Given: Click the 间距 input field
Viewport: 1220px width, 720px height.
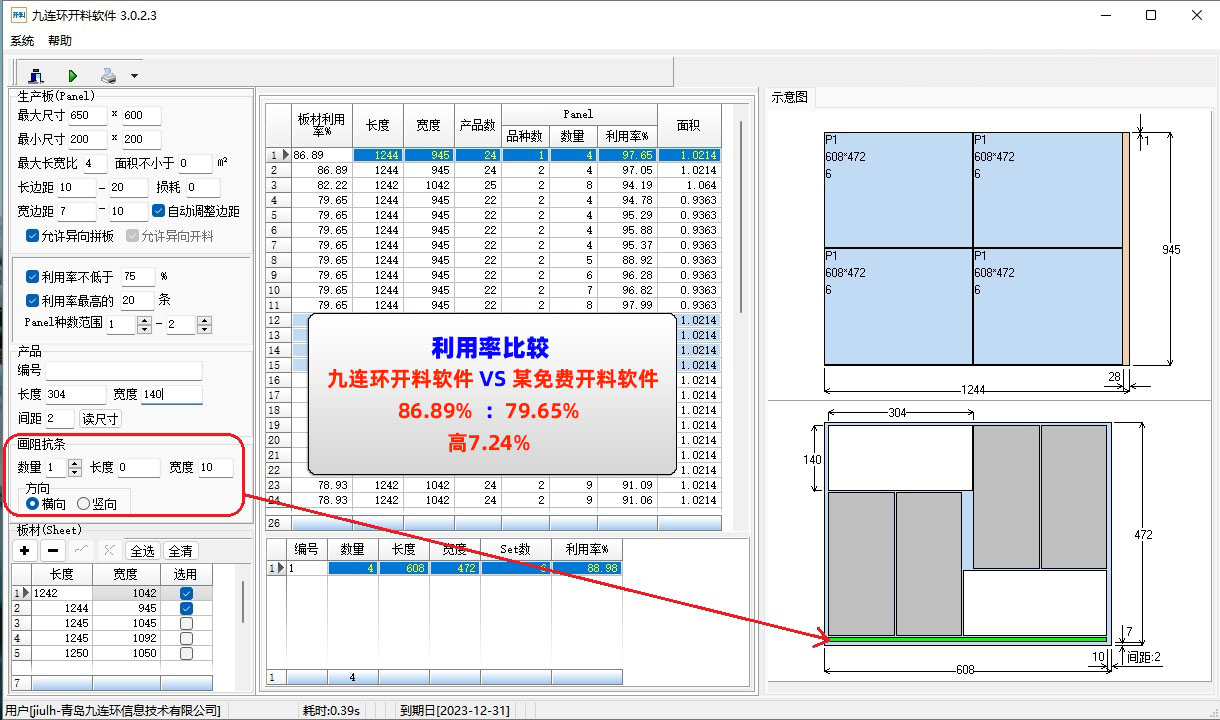Looking at the screenshot, I should coord(59,419).
